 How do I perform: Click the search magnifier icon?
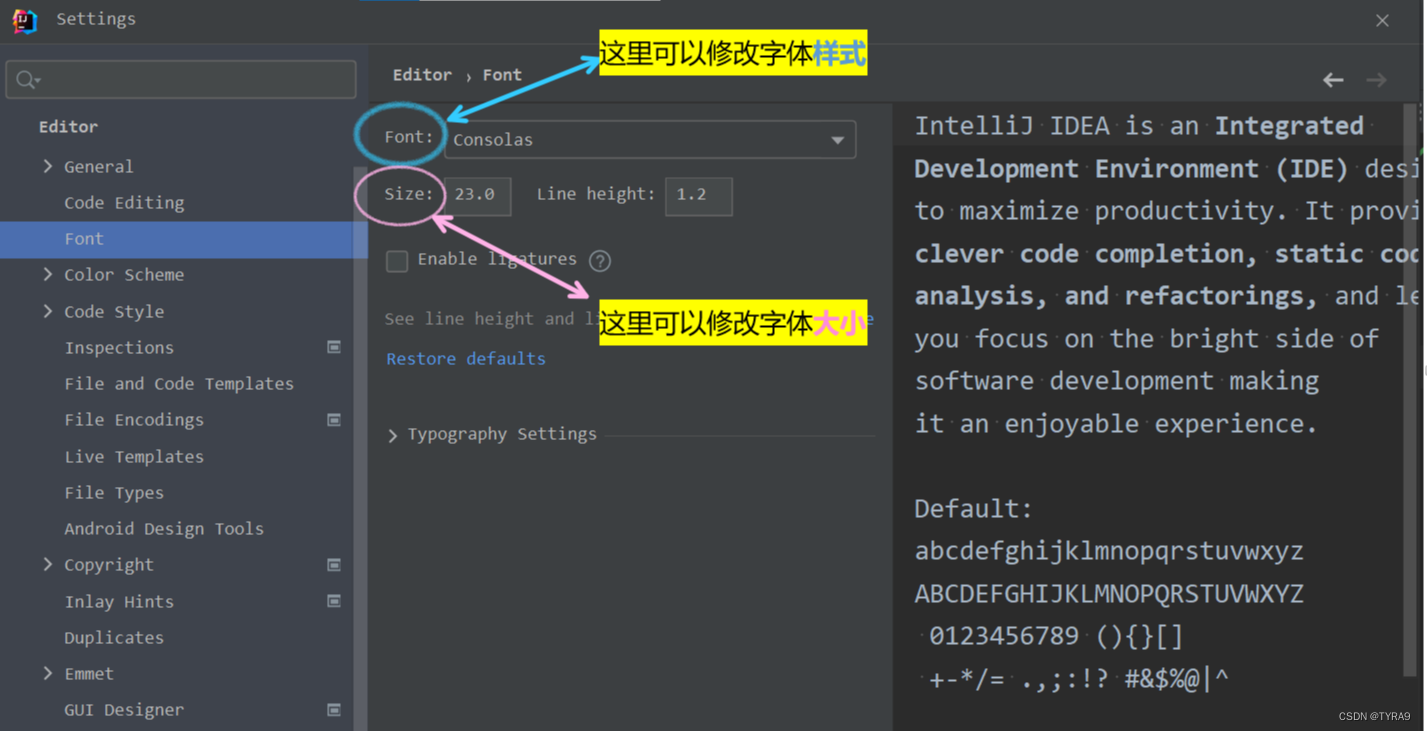tap(27, 80)
